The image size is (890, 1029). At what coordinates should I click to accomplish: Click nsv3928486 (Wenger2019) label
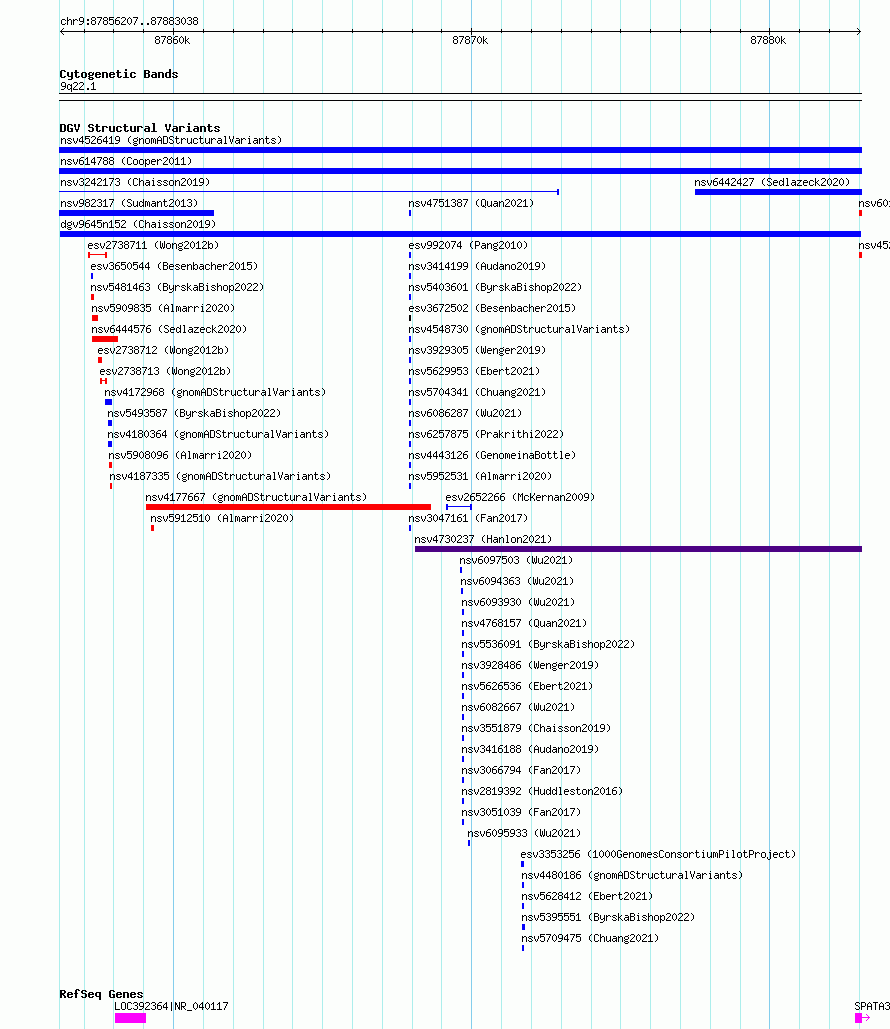coord(530,665)
